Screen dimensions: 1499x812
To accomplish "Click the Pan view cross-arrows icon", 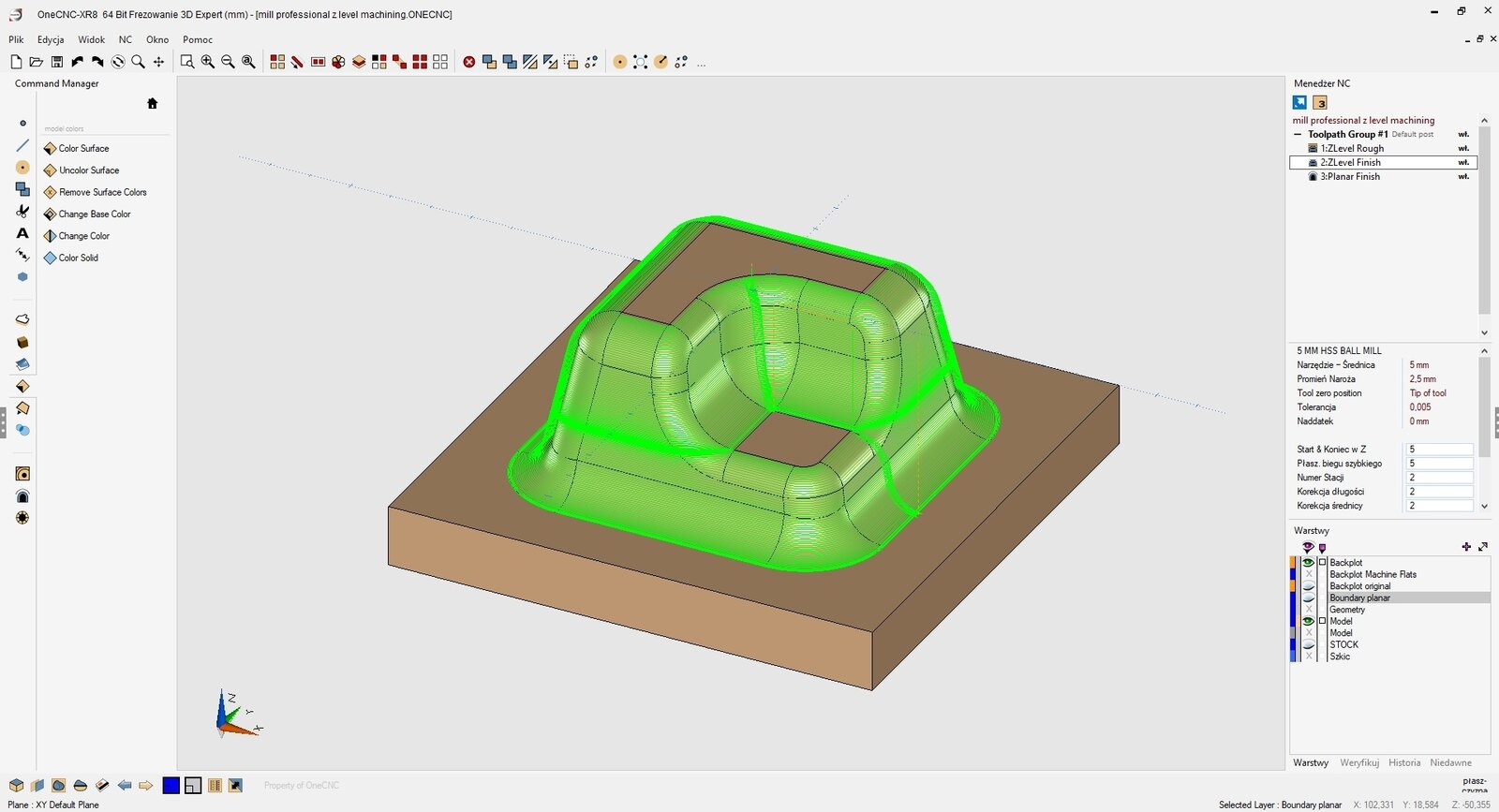I will (x=158, y=62).
